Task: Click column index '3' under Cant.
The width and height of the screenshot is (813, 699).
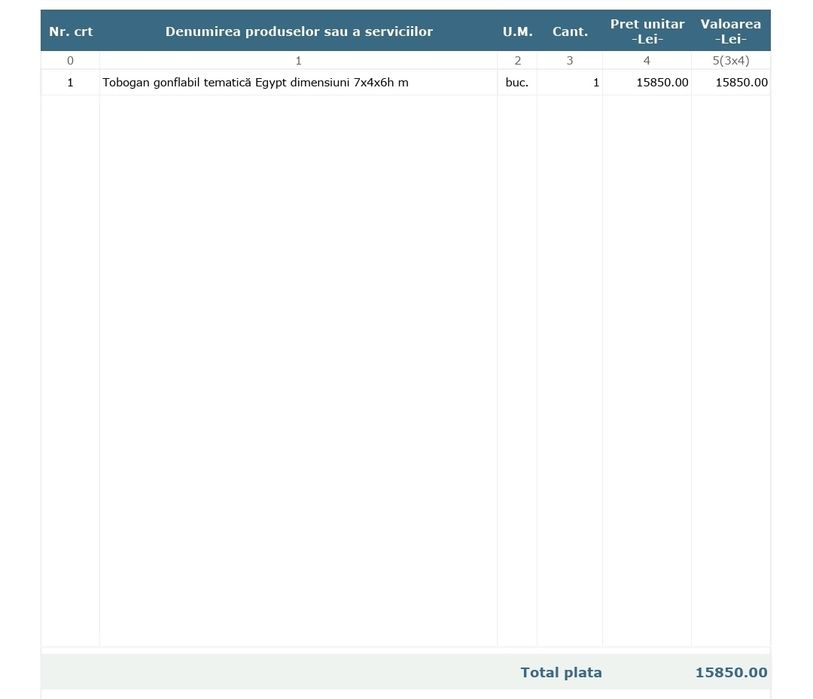Action: point(570,61)
